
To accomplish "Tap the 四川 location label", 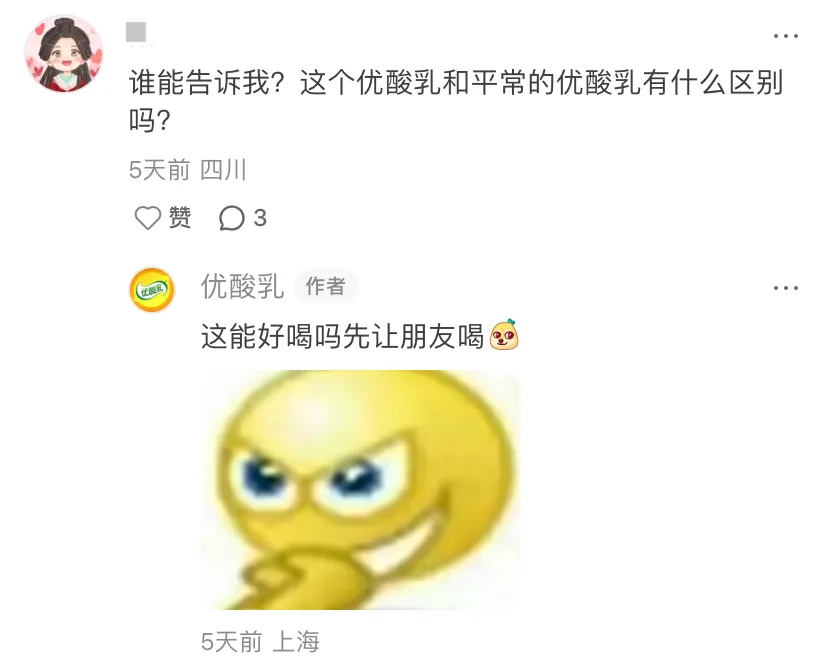I will [x=223, y=170].
